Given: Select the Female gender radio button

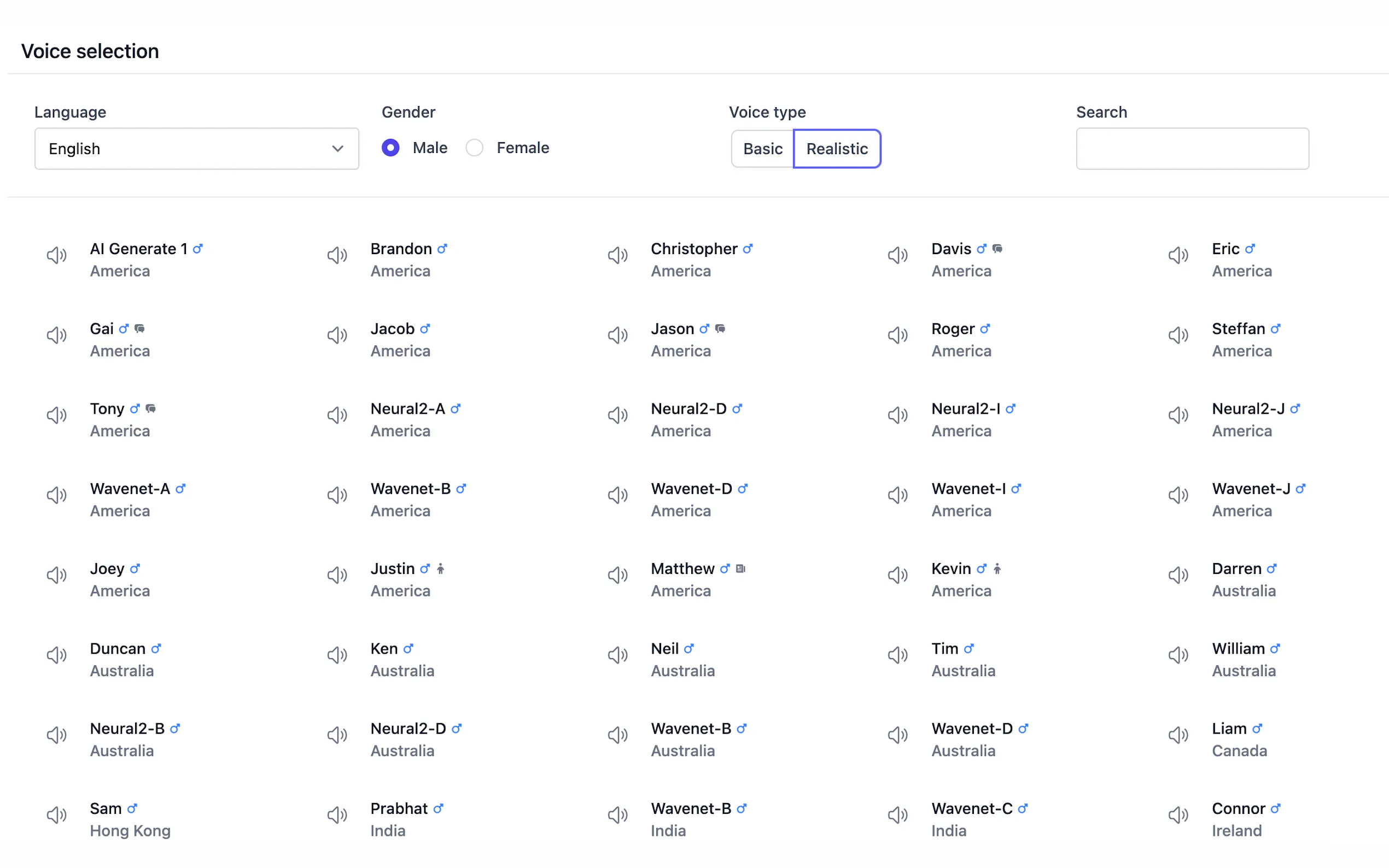Looking at the screenshot, I should (474, 148).
